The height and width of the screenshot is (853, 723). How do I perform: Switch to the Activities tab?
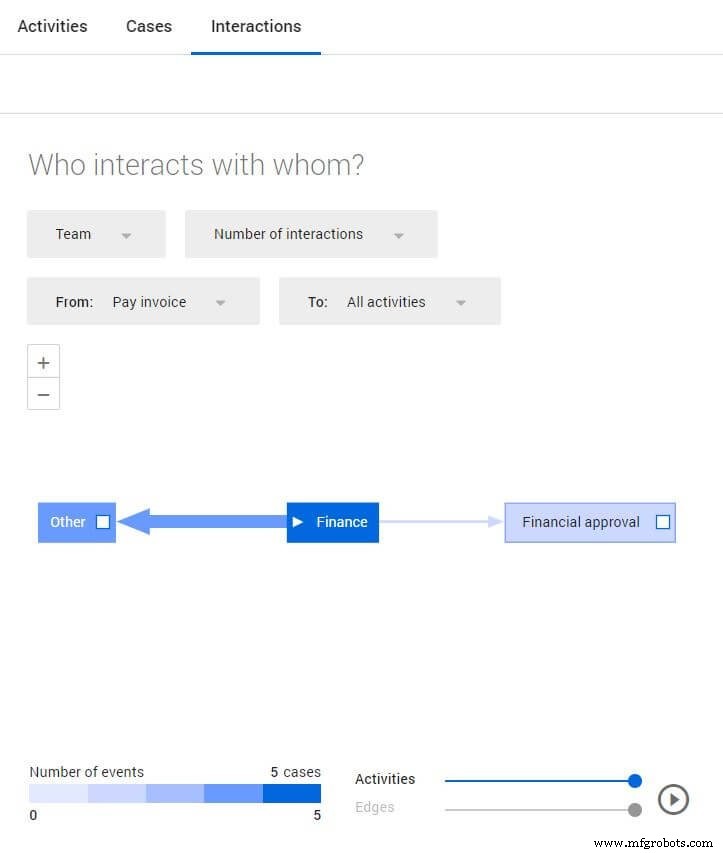pos(52,26)
